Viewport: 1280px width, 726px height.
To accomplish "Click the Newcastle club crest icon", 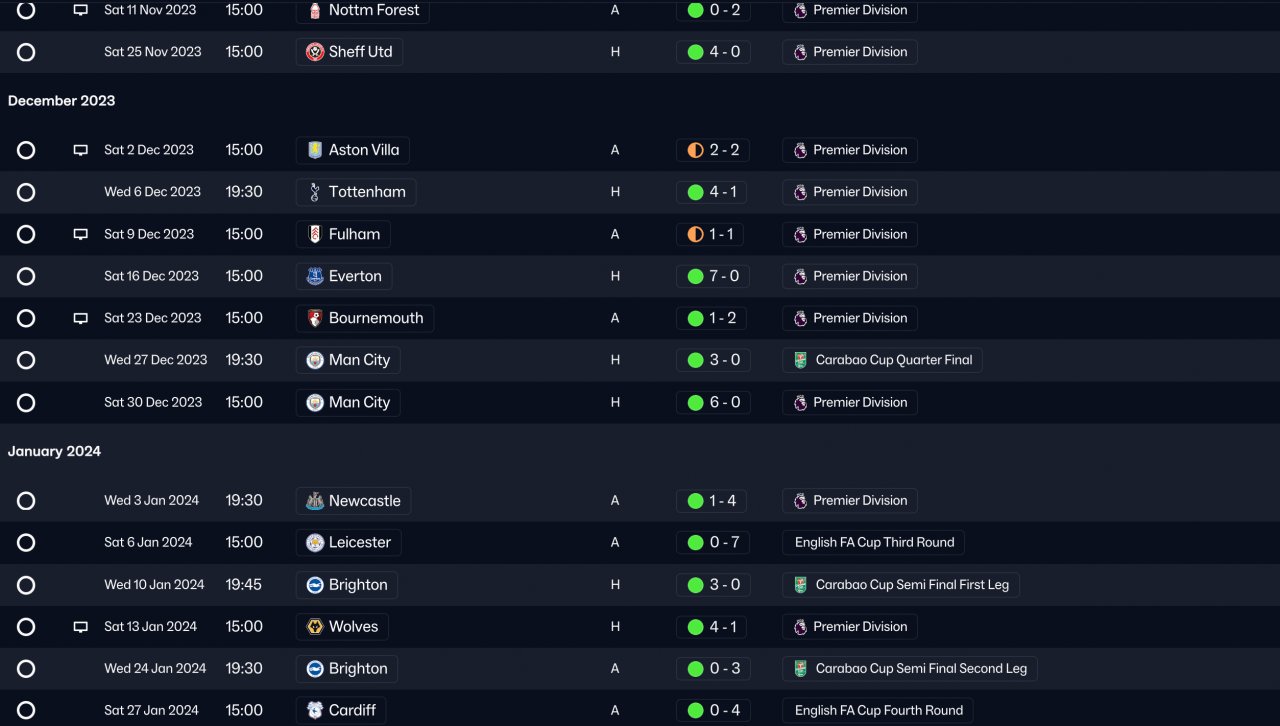I will (315, 501).
